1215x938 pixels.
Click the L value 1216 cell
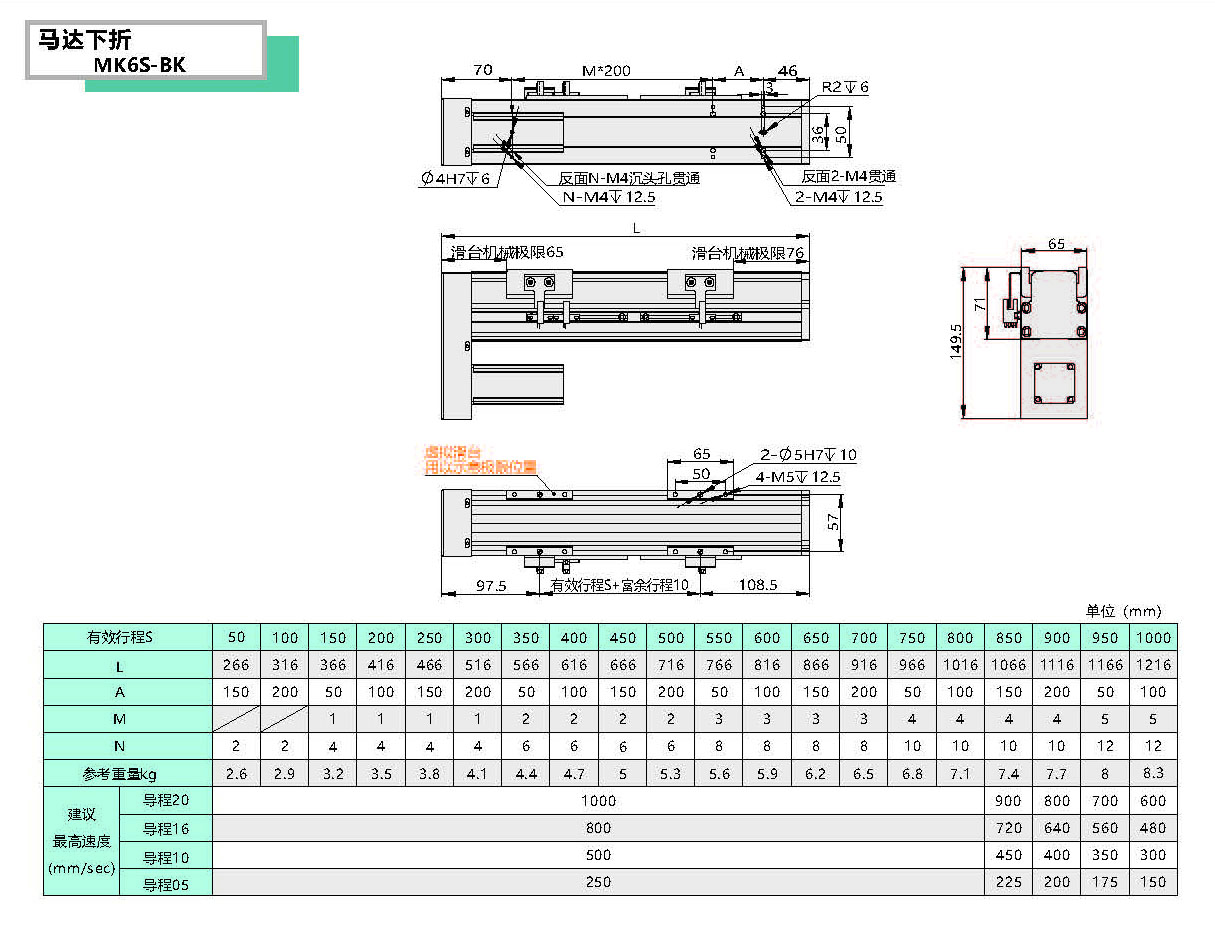[x=1153, y=665]
